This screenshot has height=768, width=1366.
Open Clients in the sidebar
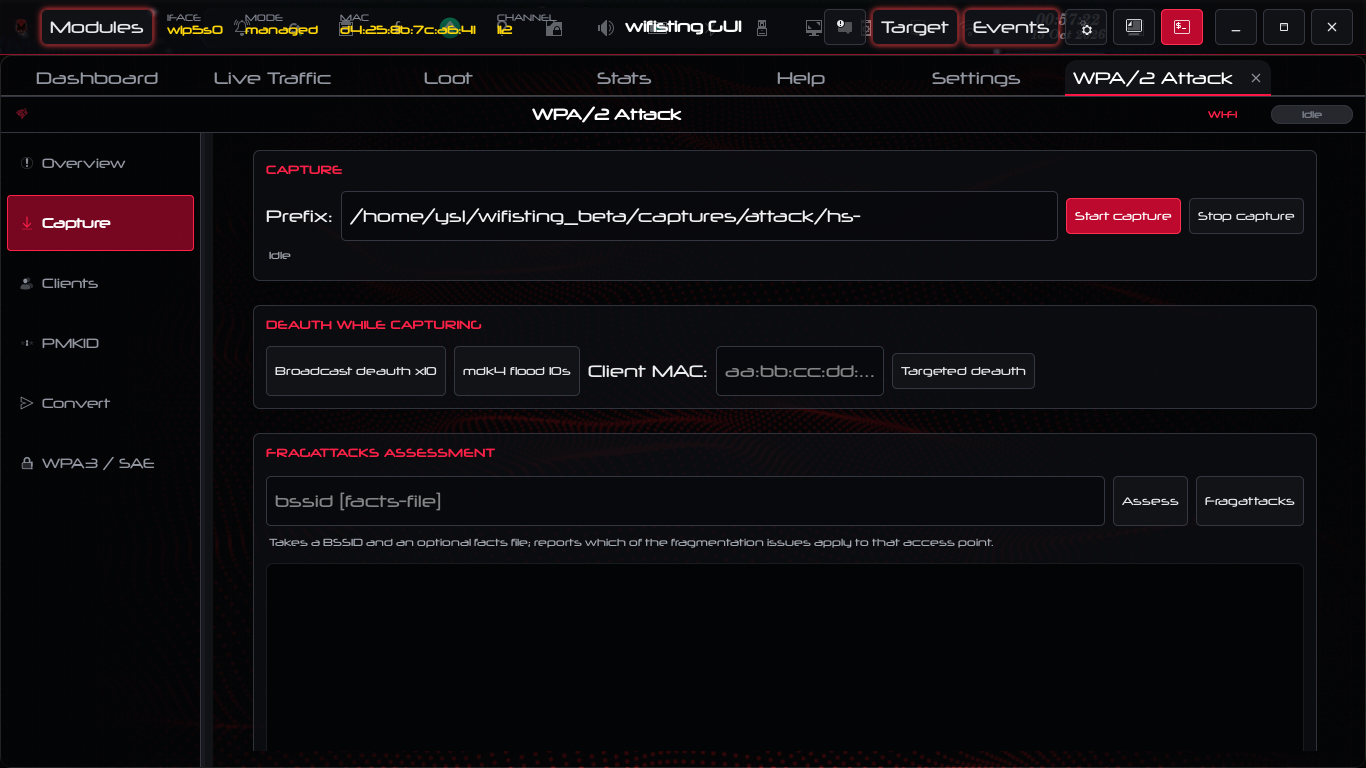coord(100,283)
